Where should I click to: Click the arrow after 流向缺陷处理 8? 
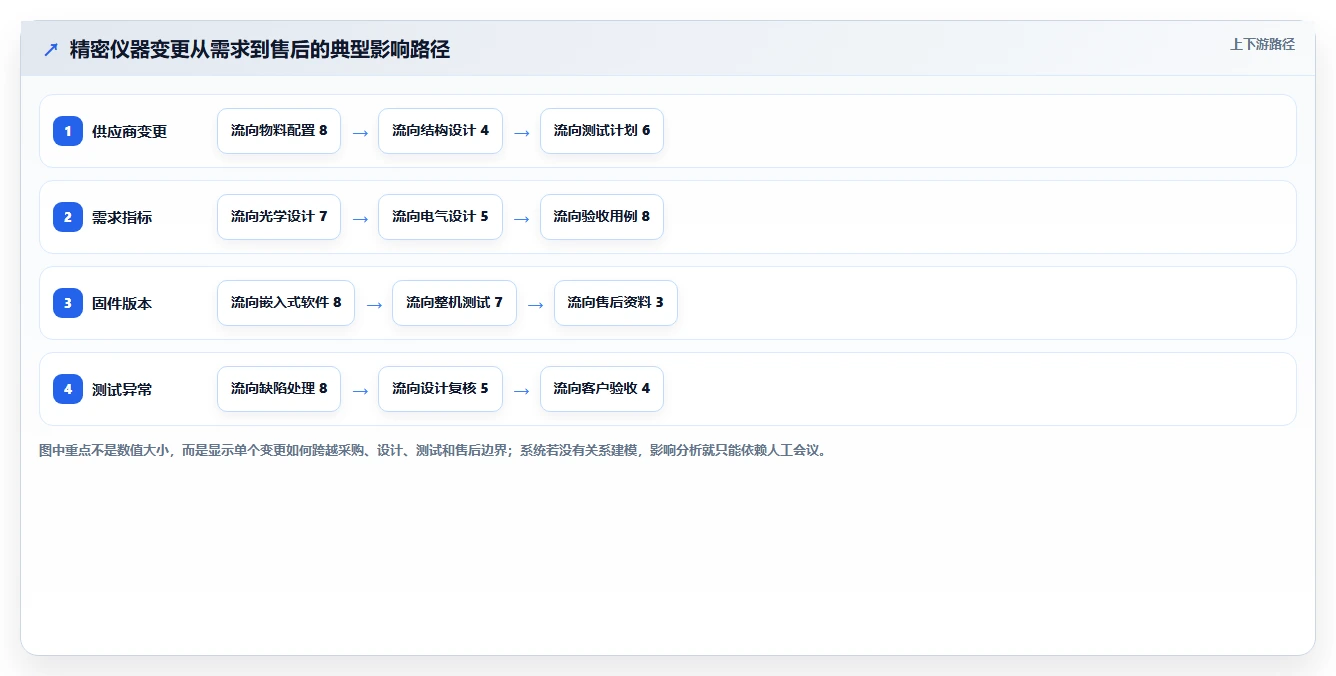point(360,390)
